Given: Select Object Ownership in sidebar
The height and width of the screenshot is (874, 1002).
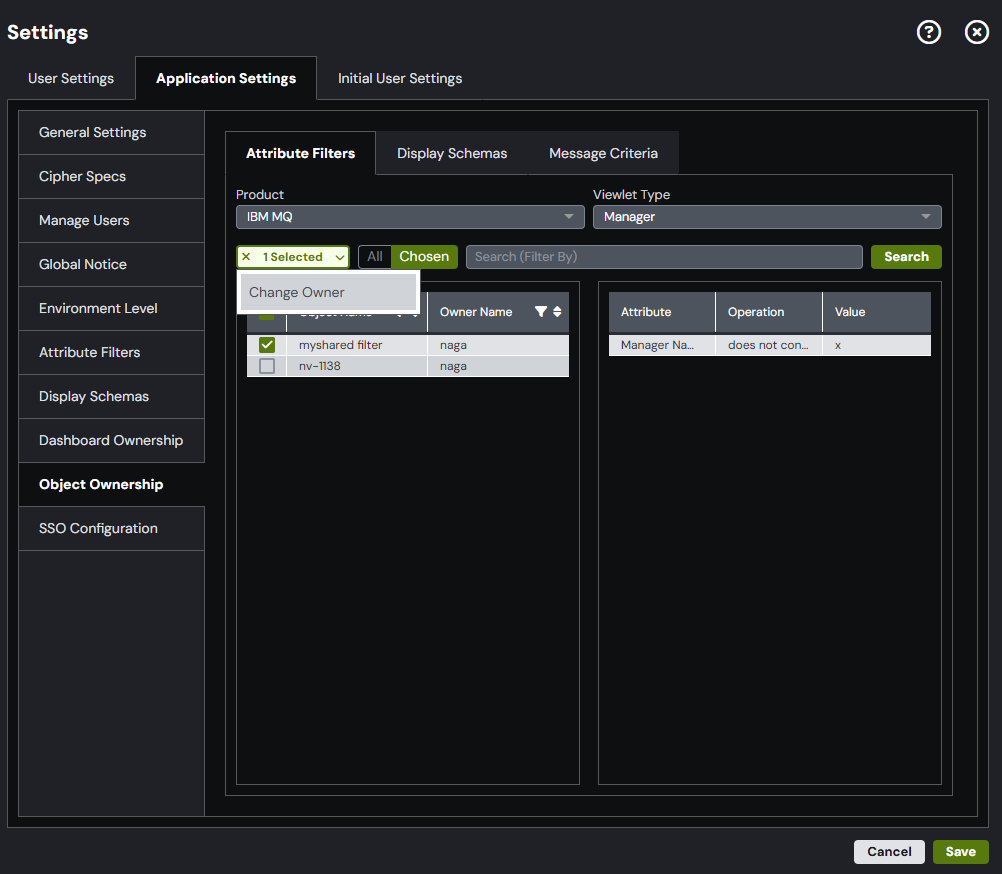Looking at the screenshot, I should point(112,485).
